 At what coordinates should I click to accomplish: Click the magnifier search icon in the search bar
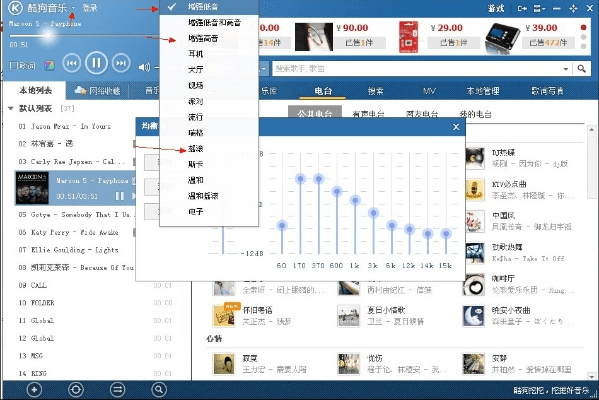(581, 68)
